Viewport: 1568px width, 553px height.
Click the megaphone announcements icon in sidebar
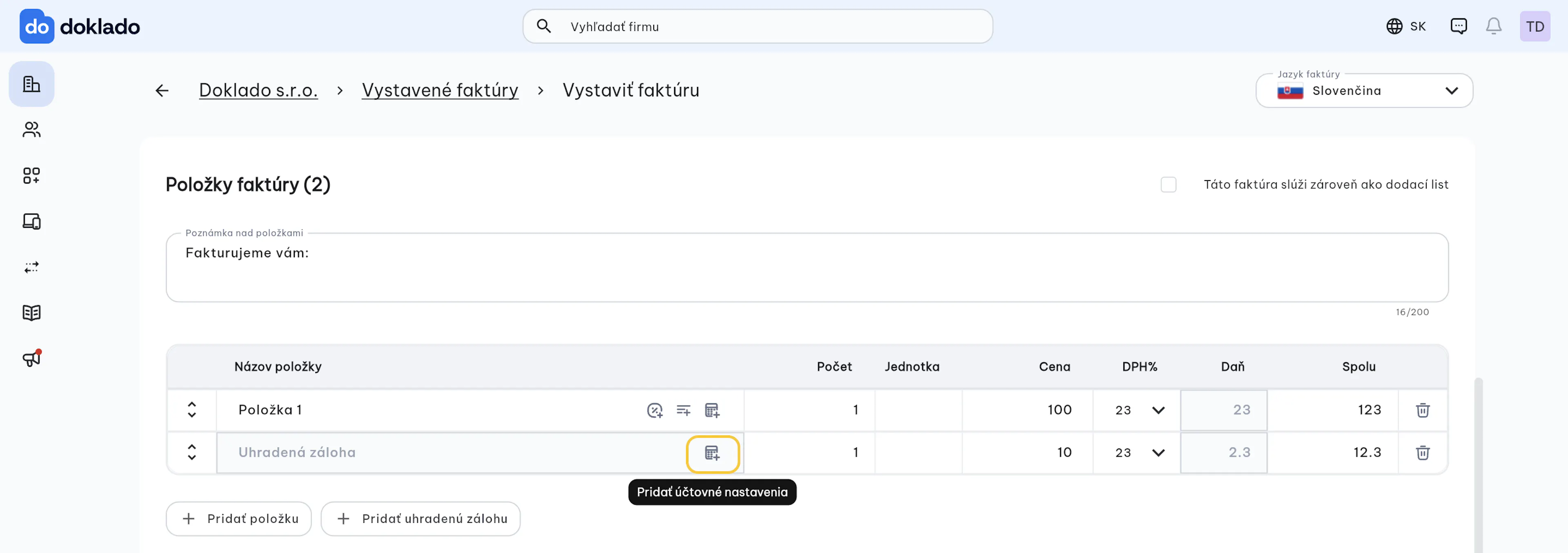pyautogui.click(x=32, y=358)
